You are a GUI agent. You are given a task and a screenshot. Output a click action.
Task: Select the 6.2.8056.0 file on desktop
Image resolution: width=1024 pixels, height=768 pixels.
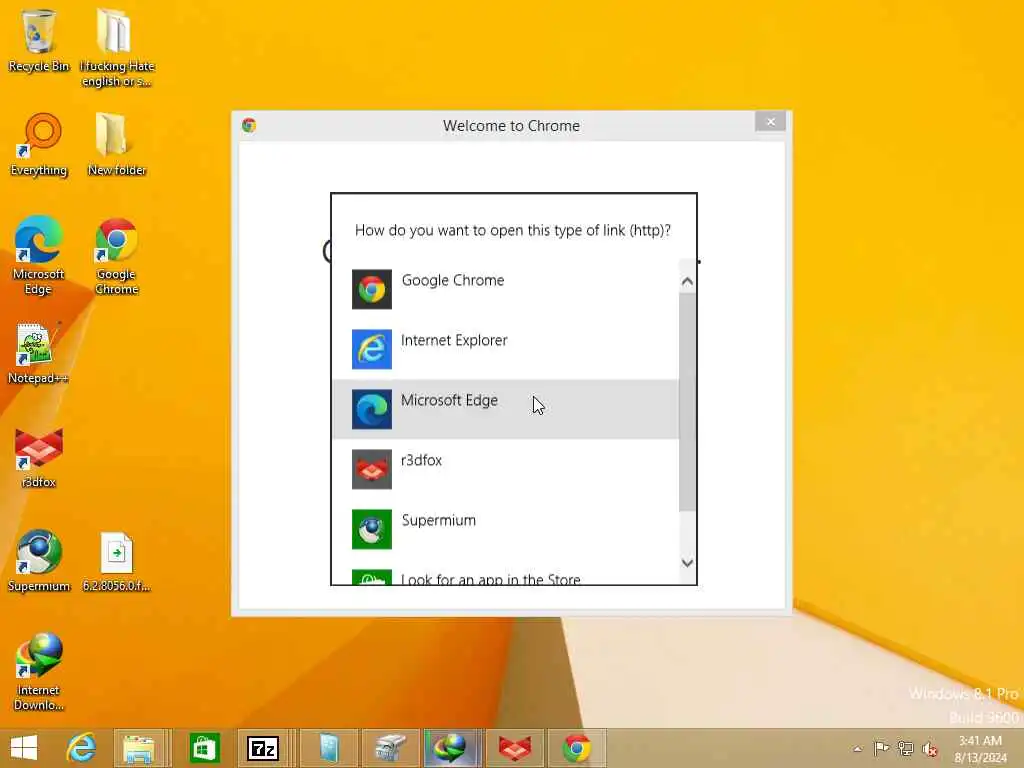pyautogui.click(x=117, y=561)
